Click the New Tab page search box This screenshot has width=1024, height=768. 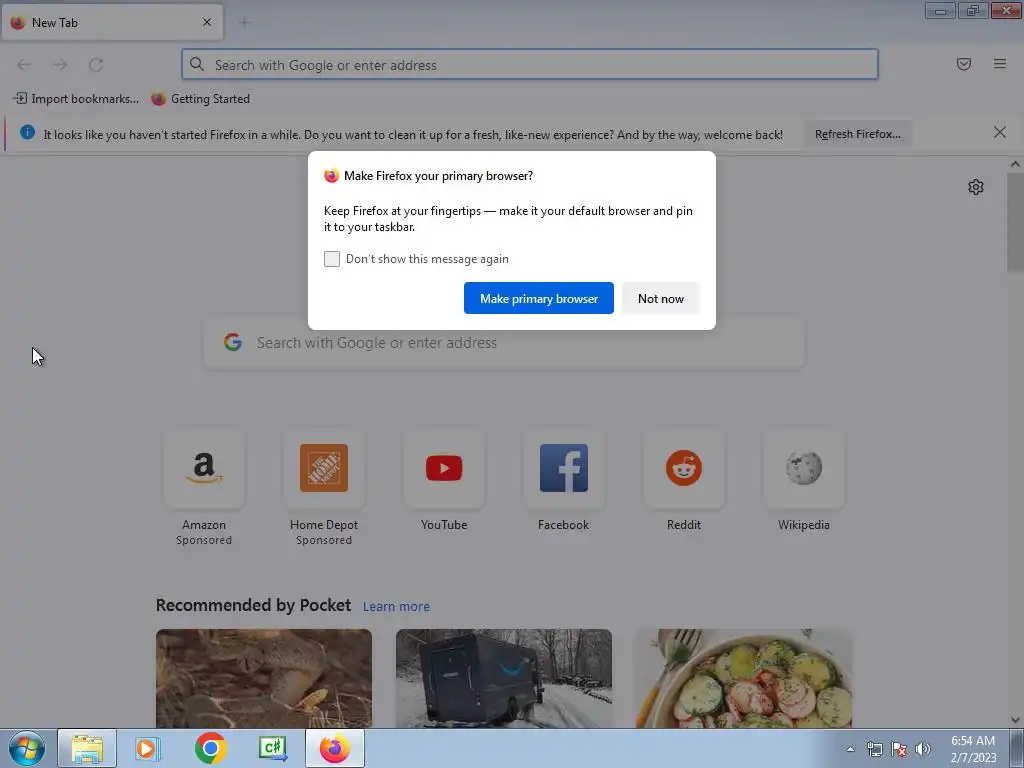coord(504,343)
